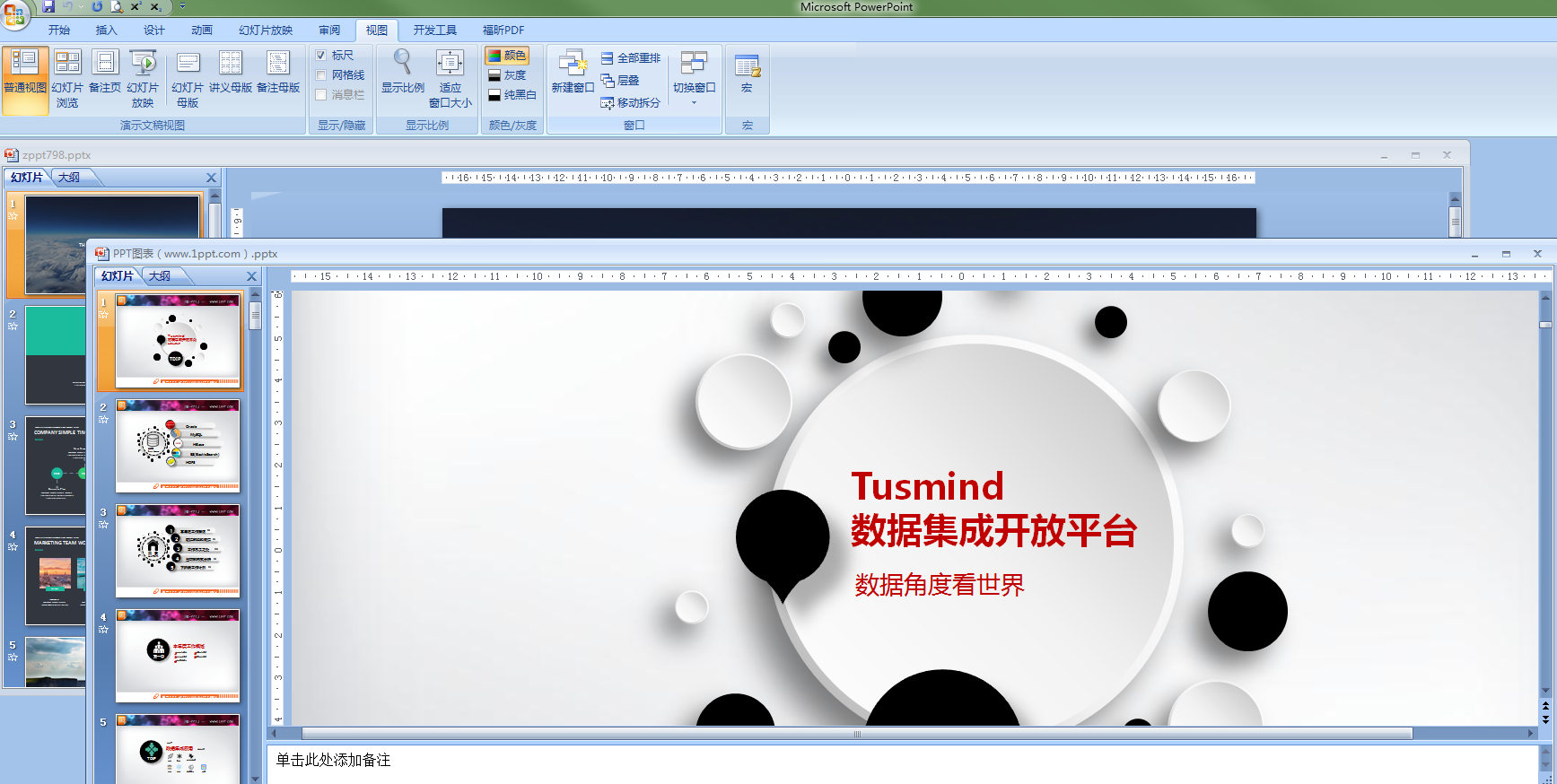Select slide 3 thumbnail in PPT图表 window
1557x784 pixels.
point(178,551)
